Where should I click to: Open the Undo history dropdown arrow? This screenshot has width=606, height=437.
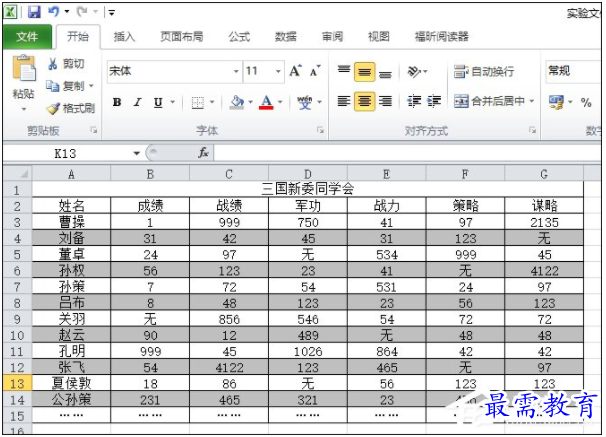click(x=67, y=12)
